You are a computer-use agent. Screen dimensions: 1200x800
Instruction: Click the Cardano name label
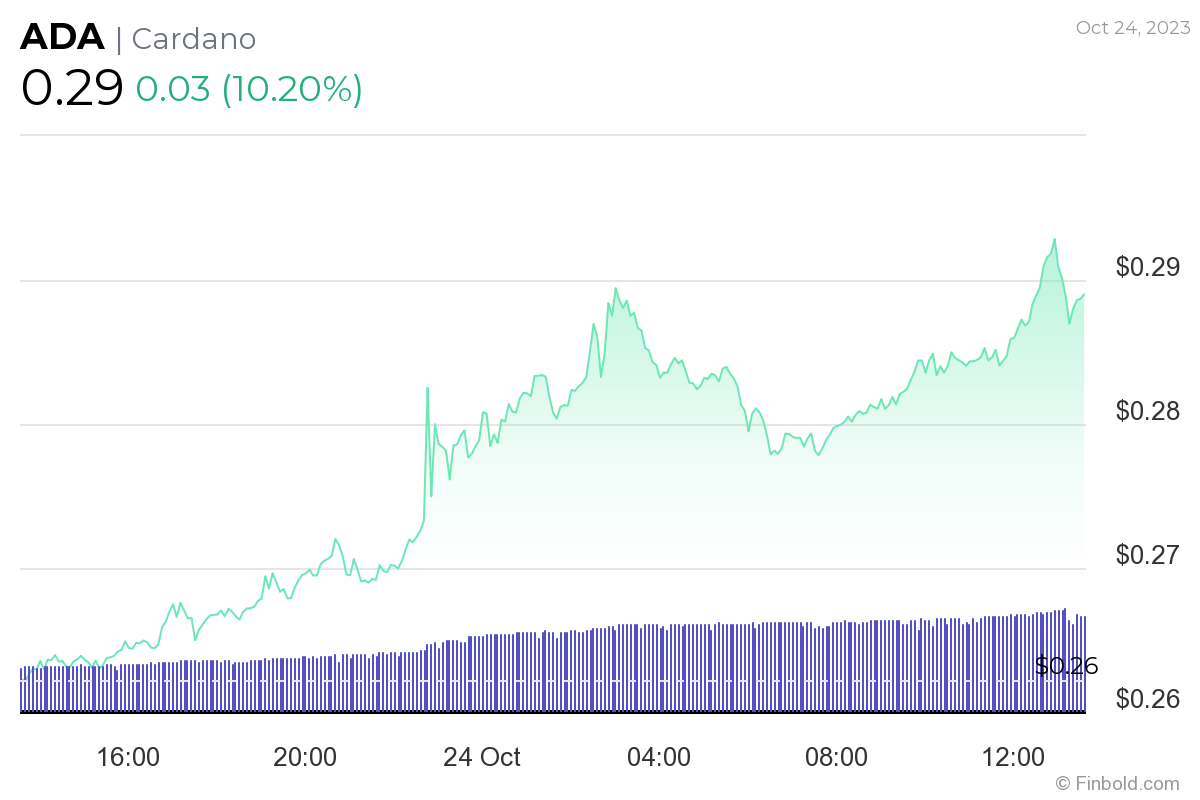click(194, 39)
